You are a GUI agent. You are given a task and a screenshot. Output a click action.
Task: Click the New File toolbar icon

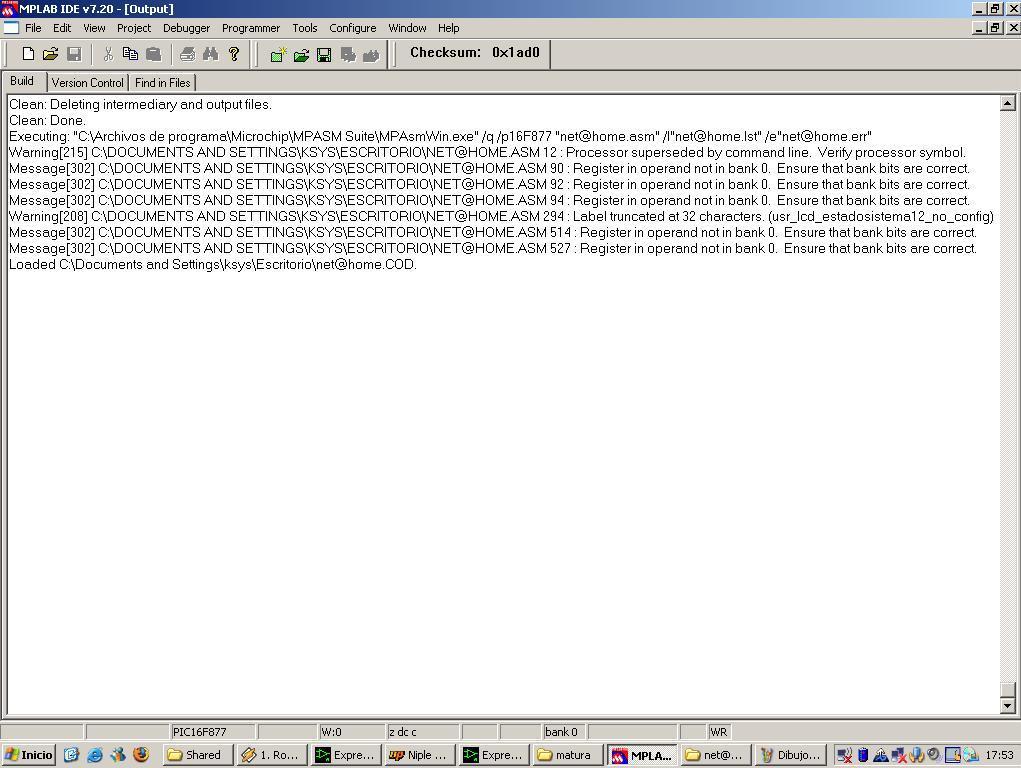28,54
